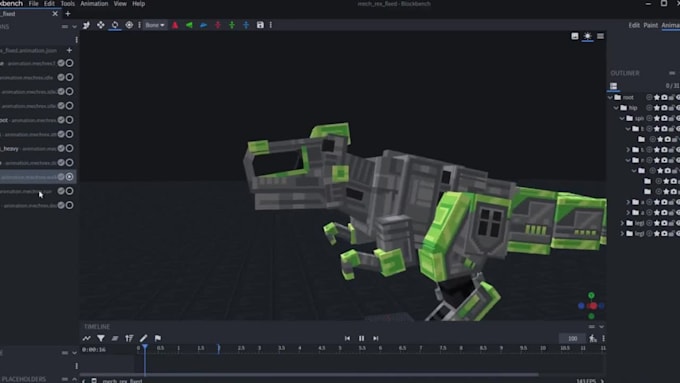The height and width of the screenshot is (383, 680).
Task: Jump to the animation start
Action: coord(347,338)
